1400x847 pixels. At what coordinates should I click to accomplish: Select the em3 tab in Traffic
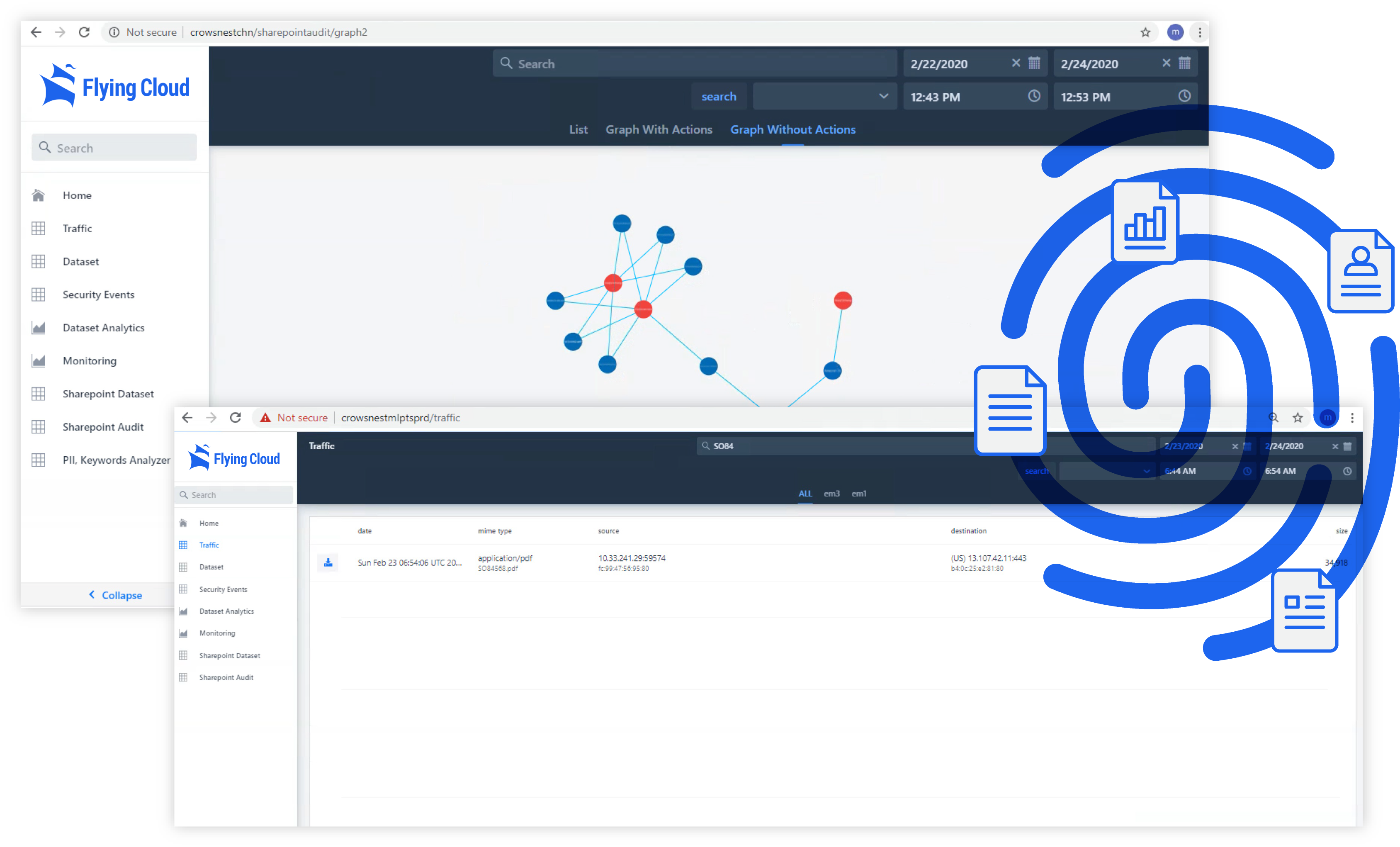[831, 494]
